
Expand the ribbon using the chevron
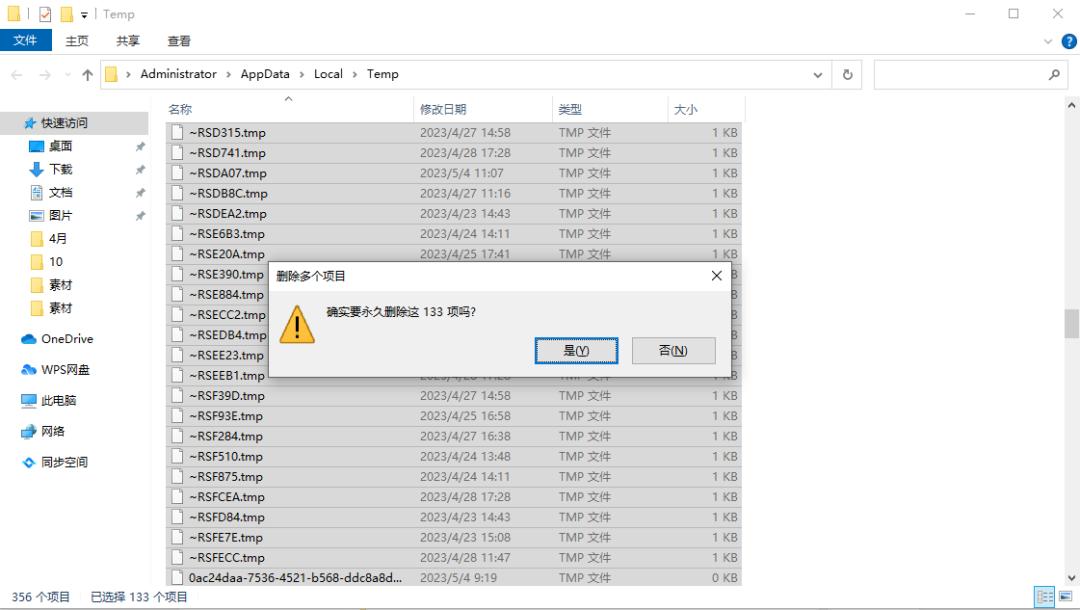pyautogui.click(x=1048, y=41)
